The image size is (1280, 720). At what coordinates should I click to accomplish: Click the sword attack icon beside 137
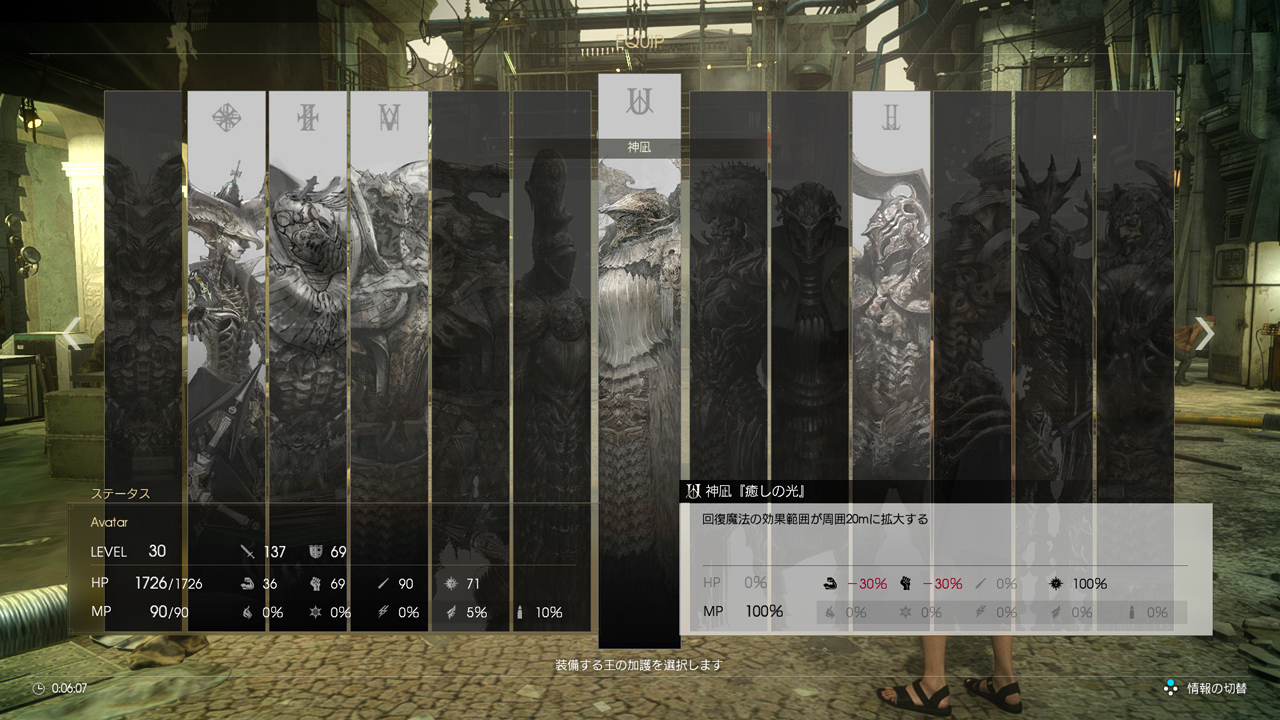[248, 552]
